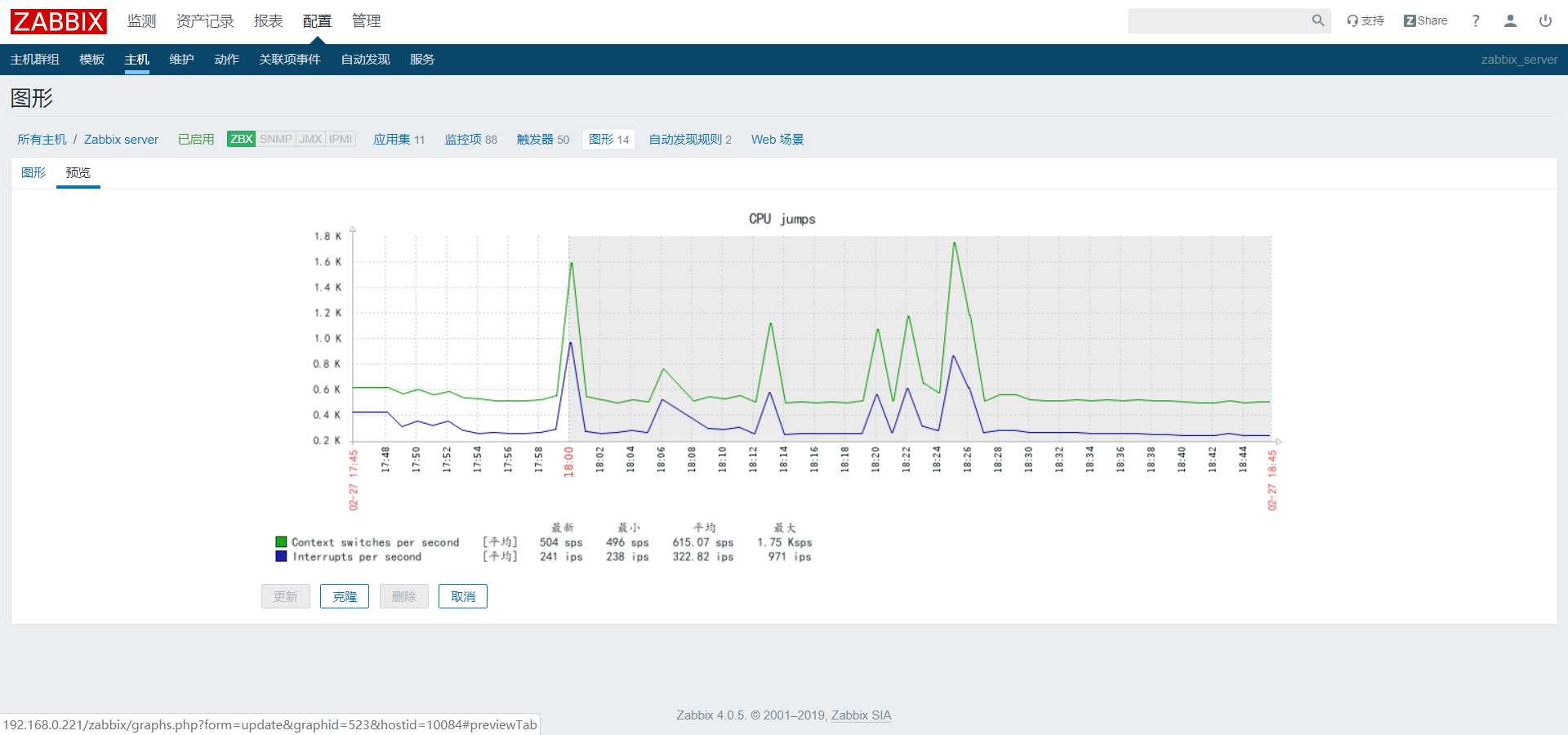Open the 监测 top menu
This screenshot has height=735, width=1568.
[x=141, y=21]
